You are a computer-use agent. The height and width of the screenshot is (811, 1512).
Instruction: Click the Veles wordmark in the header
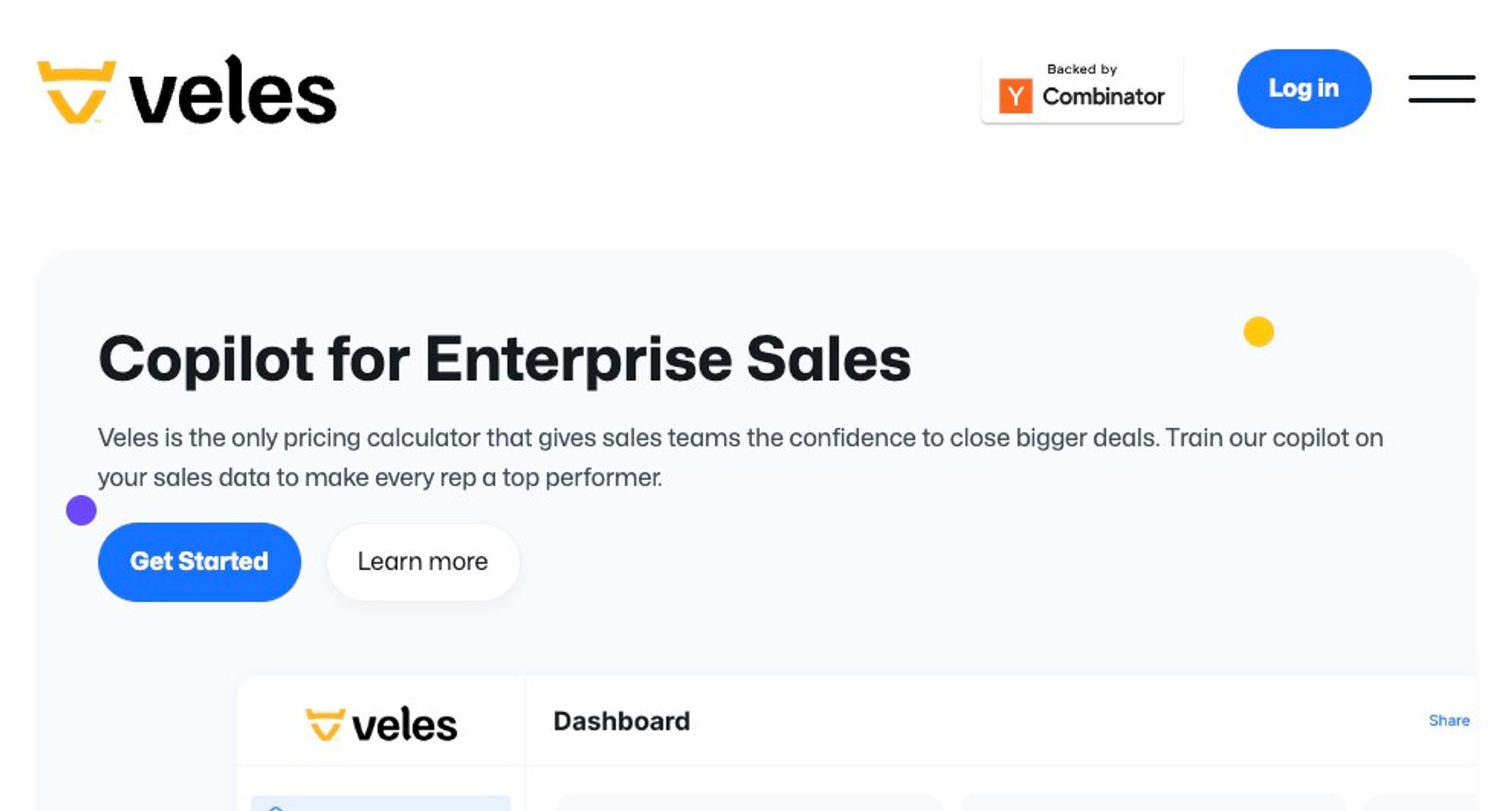[x=233, y=90]
